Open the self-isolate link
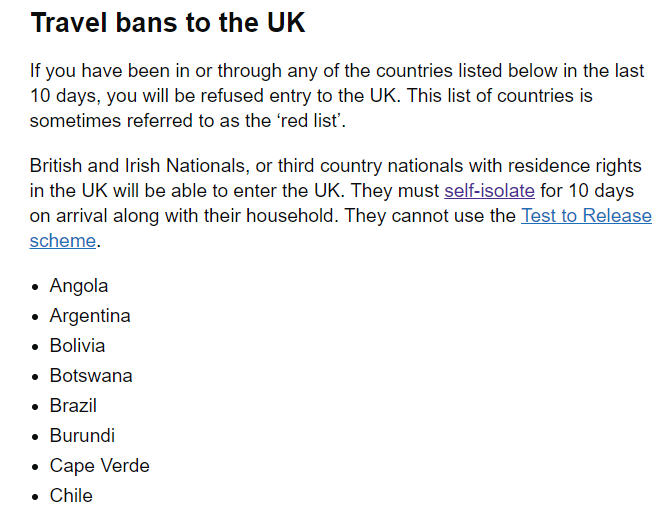This screenshot has width=667, height=512. tap(489, 191)
